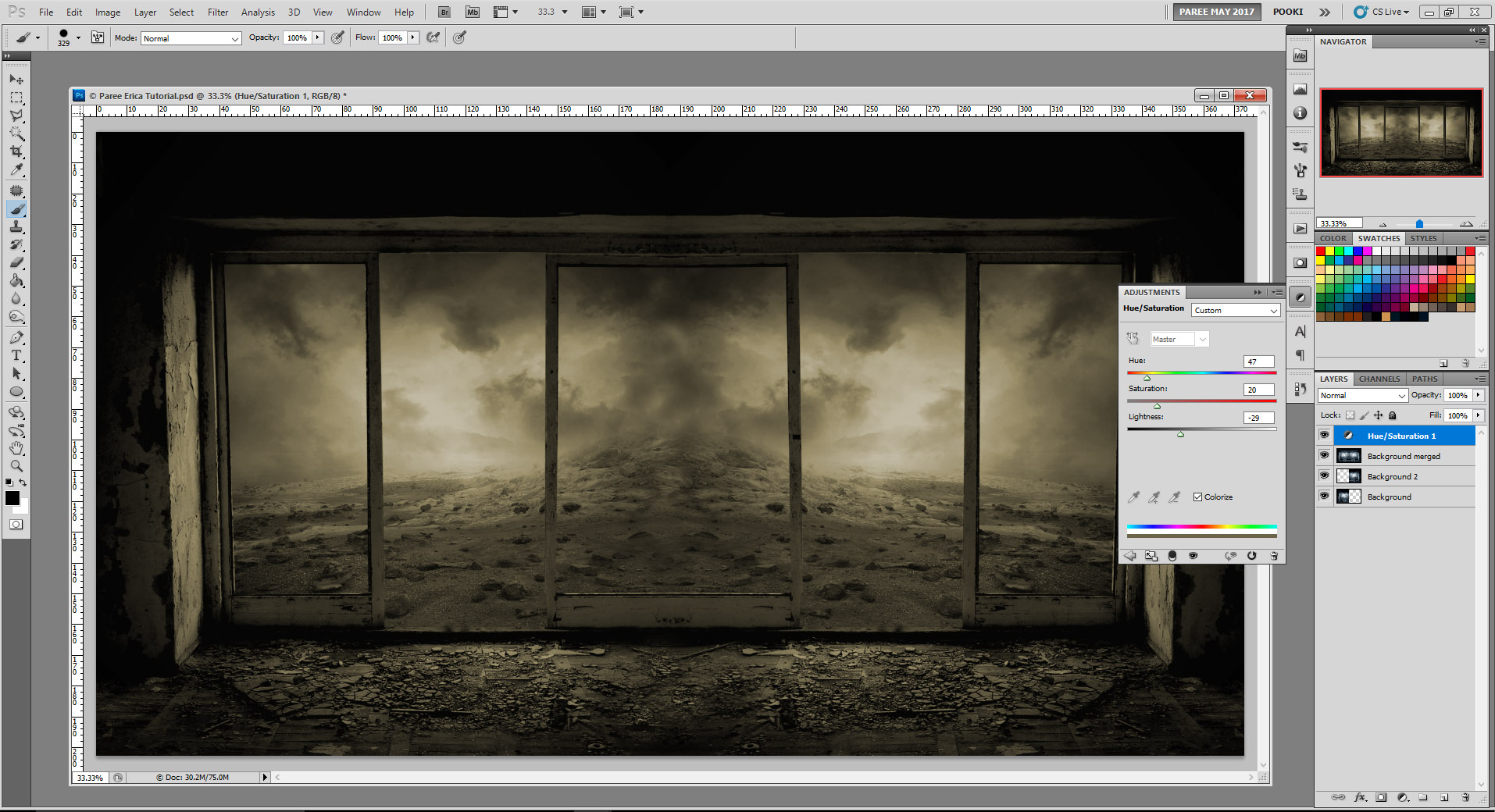Switch to the Channels tab
Image resolution: width=1495 pixels, height=812 pixels.
[1379, 379]
